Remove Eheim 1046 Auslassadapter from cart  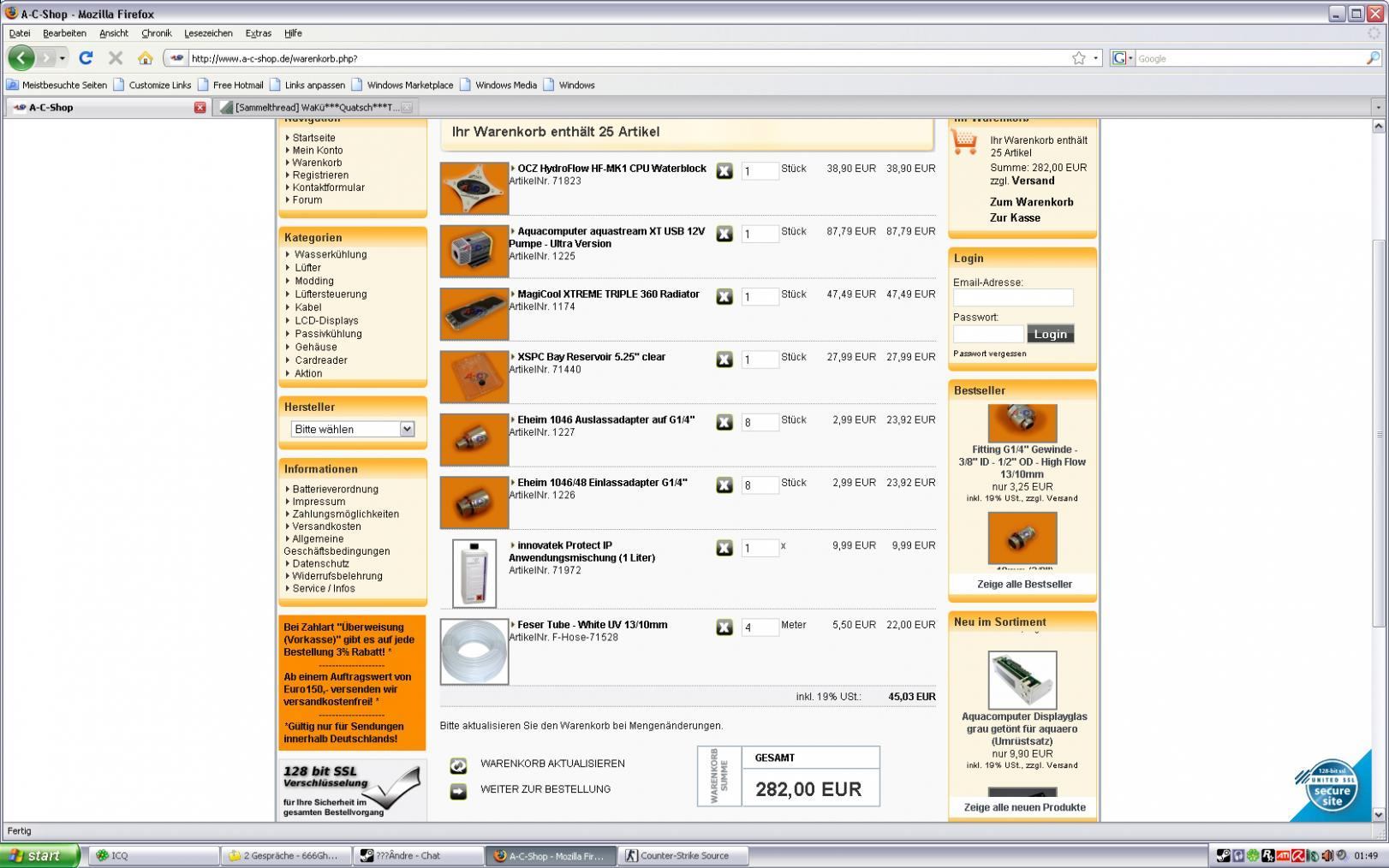(724, 422)
